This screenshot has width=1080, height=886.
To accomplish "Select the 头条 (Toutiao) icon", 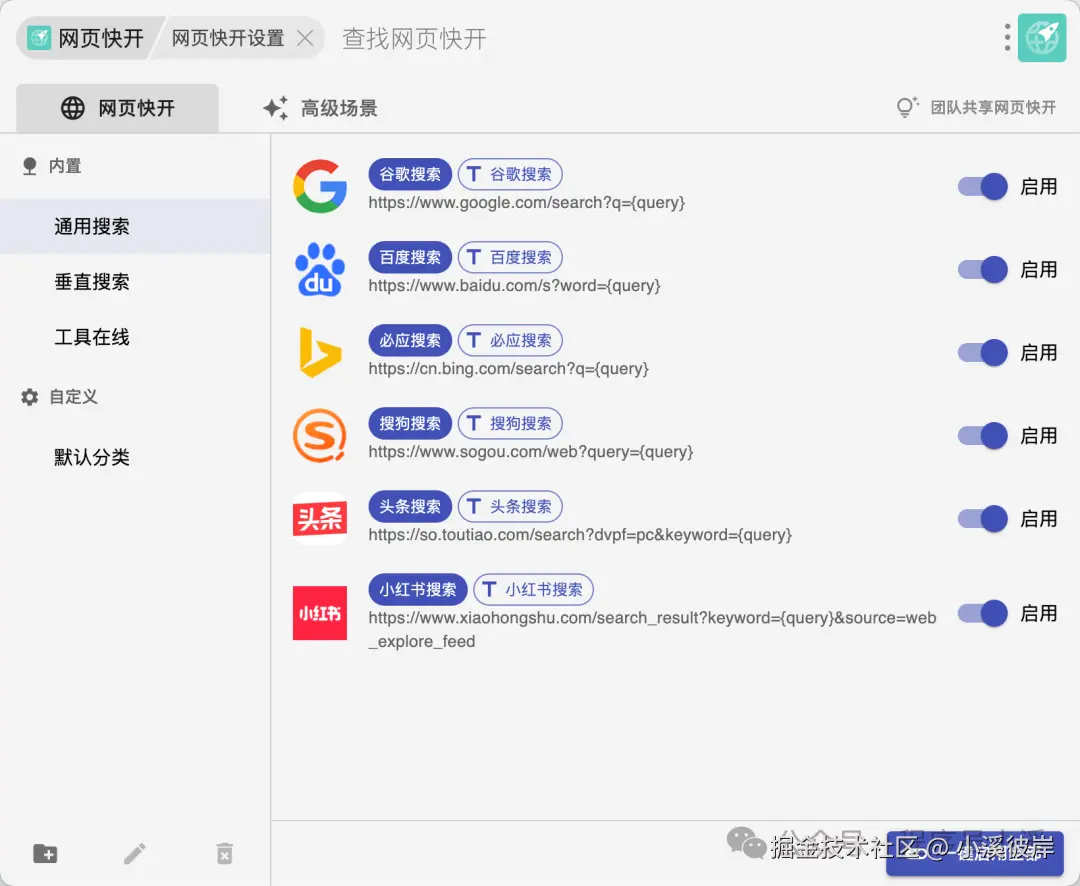I will click(319, 518).
